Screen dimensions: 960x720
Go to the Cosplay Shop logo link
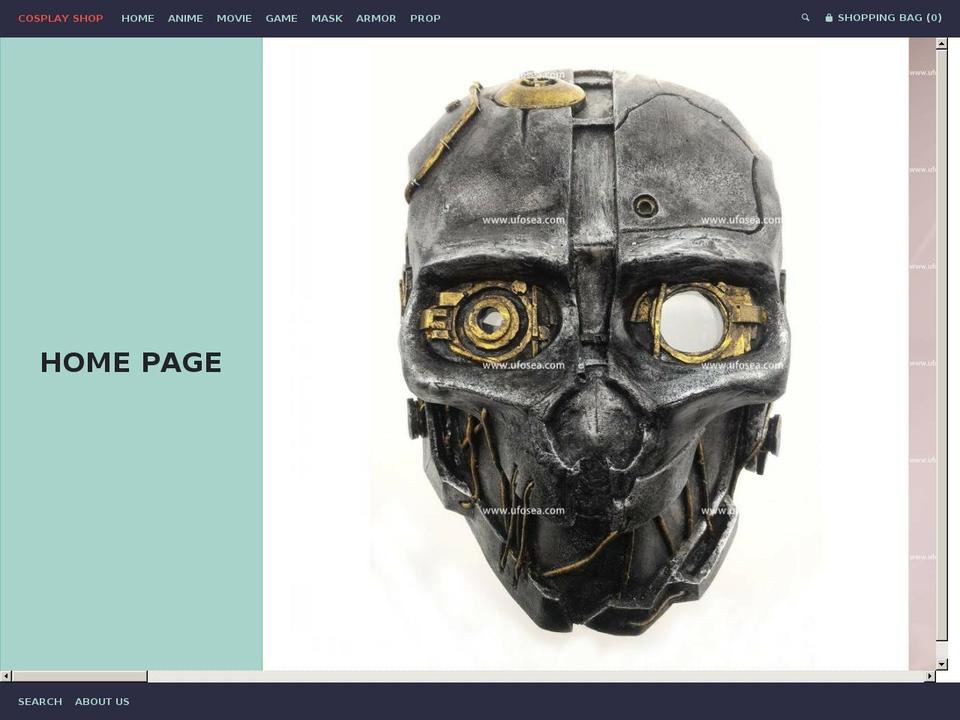pos(61,18)
